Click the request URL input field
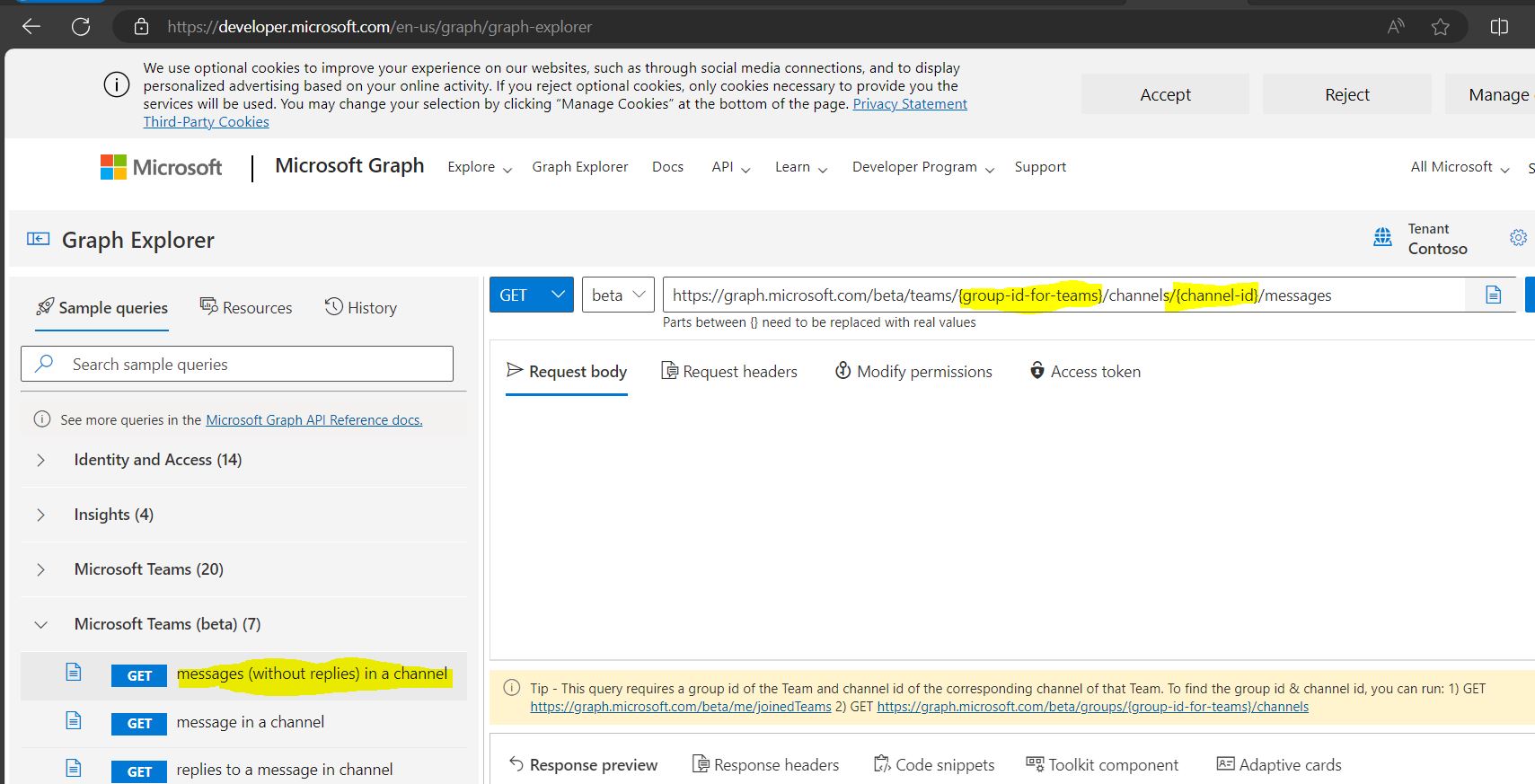 pyautogui.click(x=1064, y=295)
